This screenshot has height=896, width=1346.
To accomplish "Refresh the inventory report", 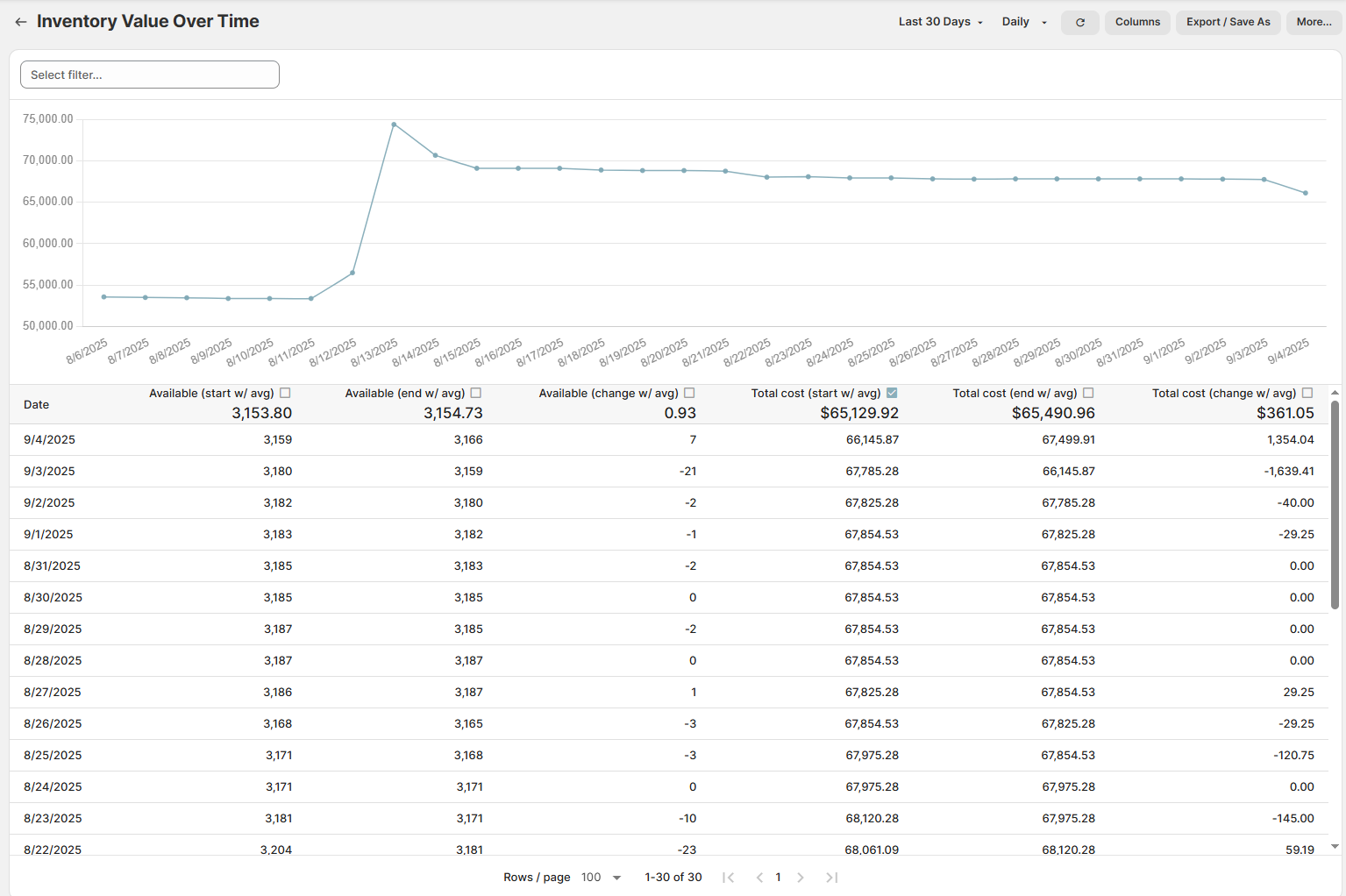I will click(1079, 22).
